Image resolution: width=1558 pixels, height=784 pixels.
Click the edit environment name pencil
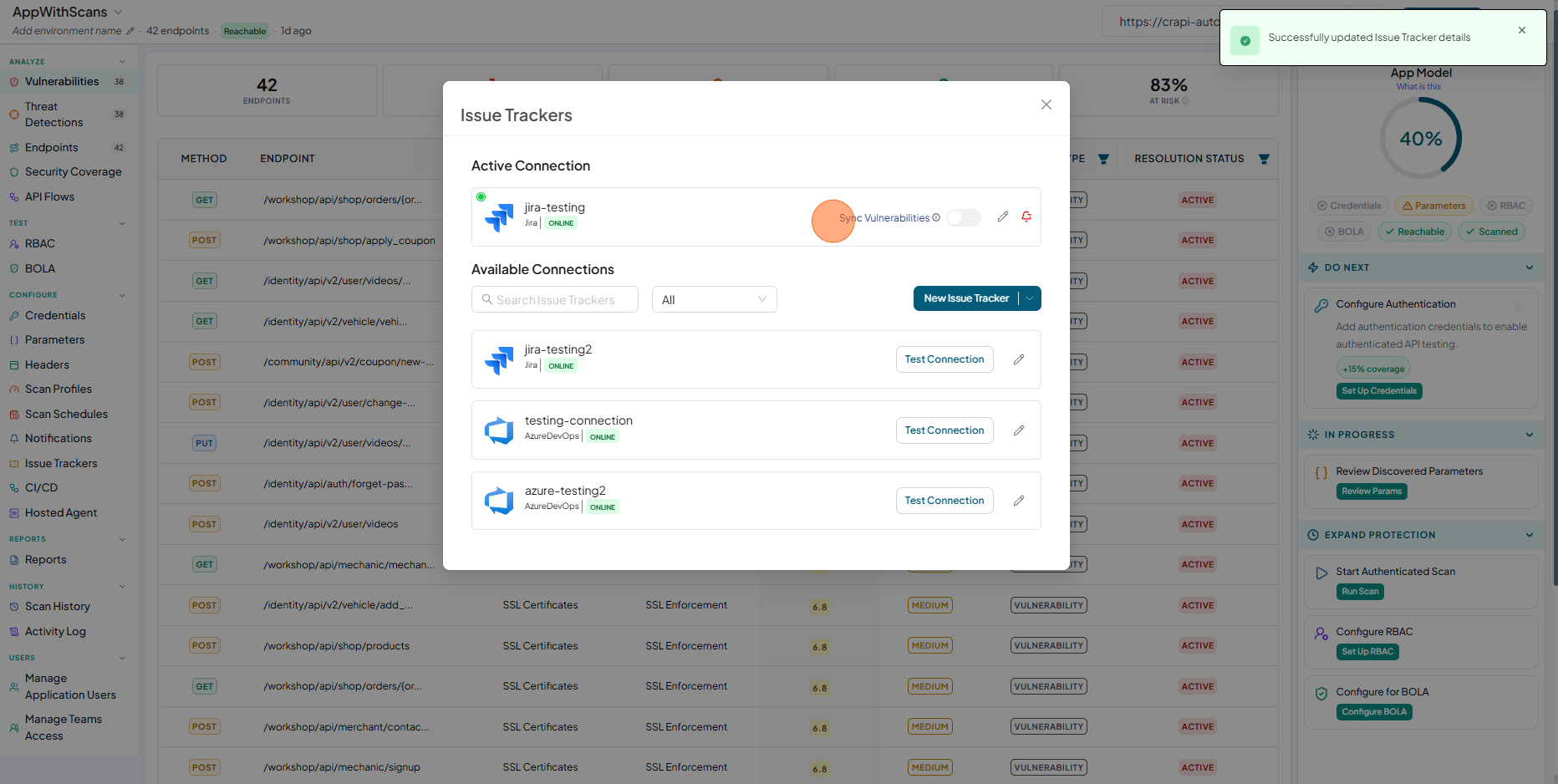[x=130, y=31]
